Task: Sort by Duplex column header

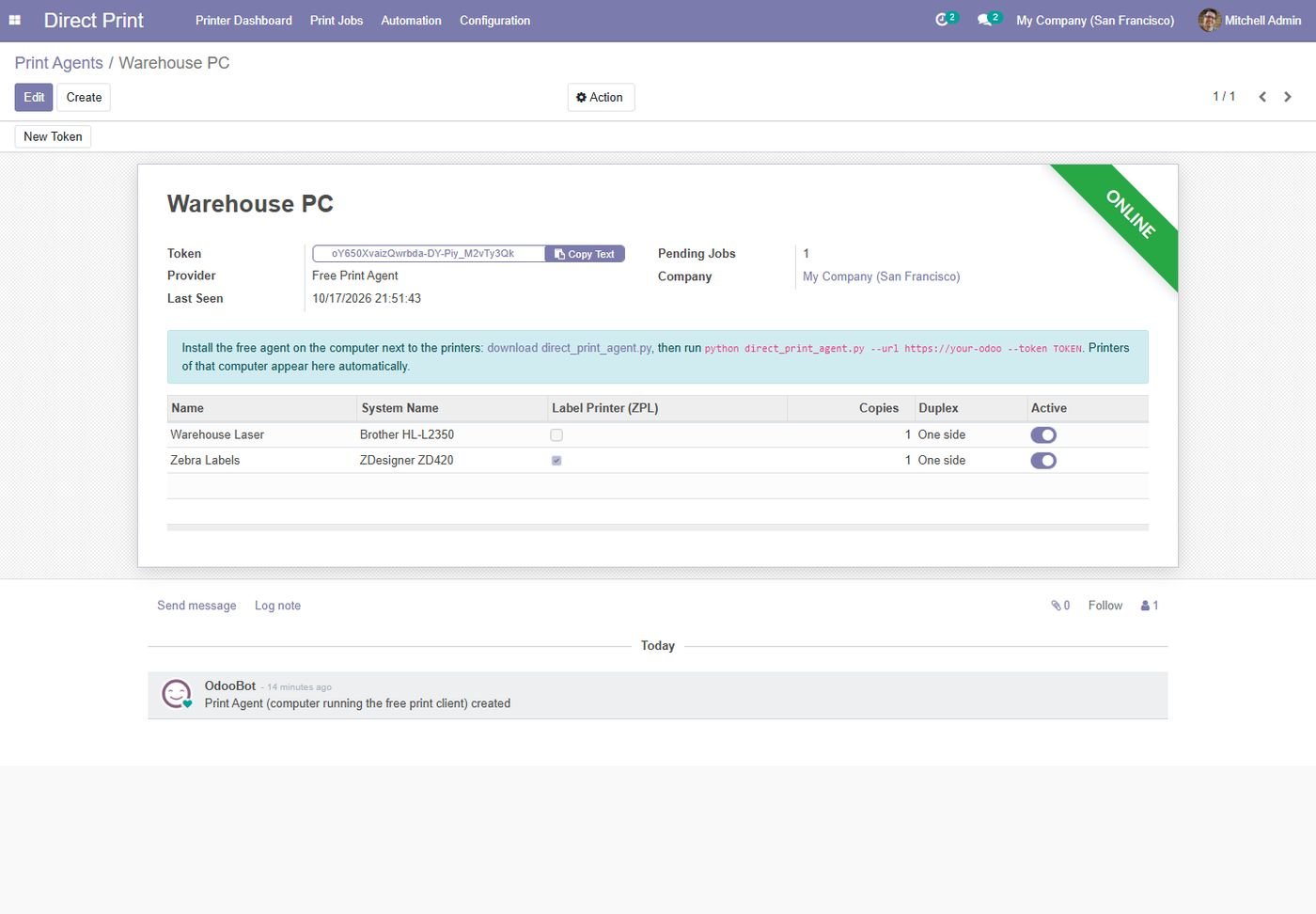Action: pos(971,408)
